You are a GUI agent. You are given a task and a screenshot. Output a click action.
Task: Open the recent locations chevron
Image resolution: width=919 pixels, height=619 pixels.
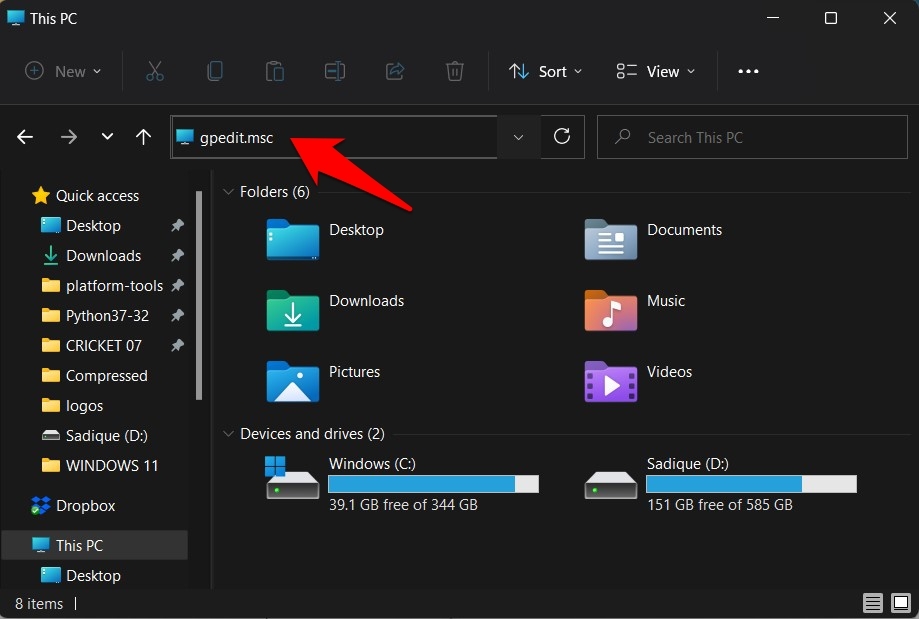[x=107, y=137]
